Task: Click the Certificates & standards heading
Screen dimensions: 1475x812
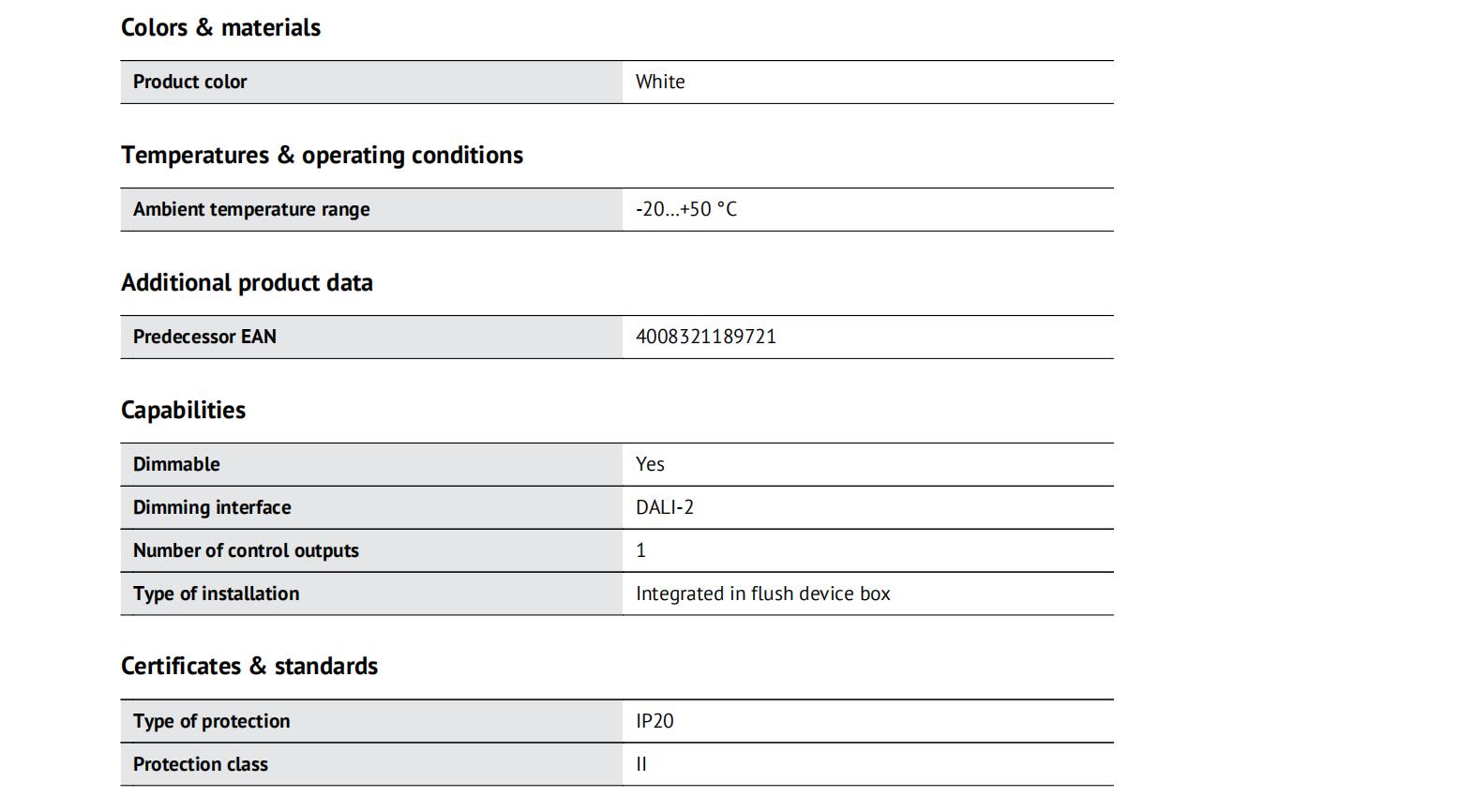Action: 249,667
